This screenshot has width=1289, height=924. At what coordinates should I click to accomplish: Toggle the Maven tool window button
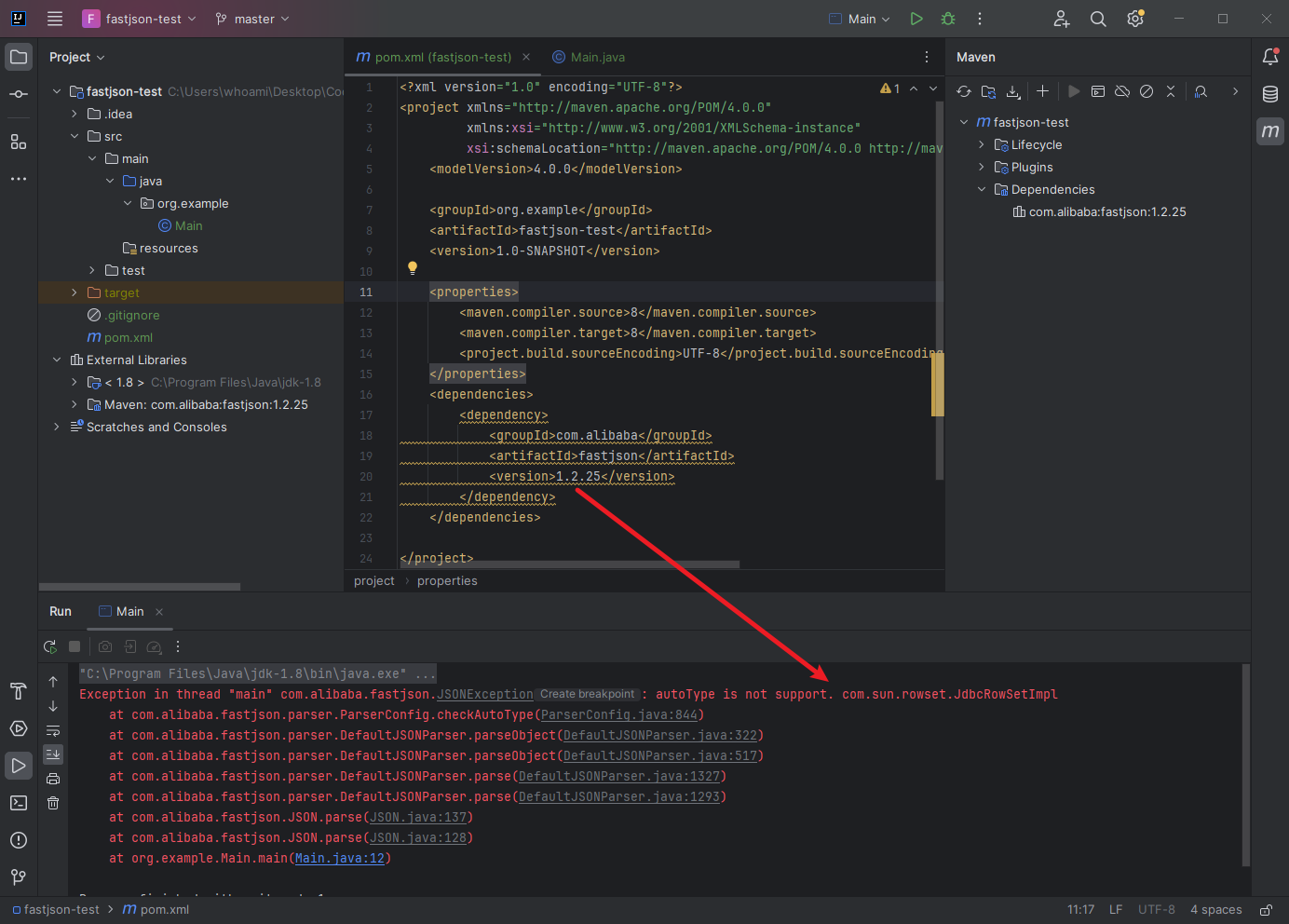1270,131
